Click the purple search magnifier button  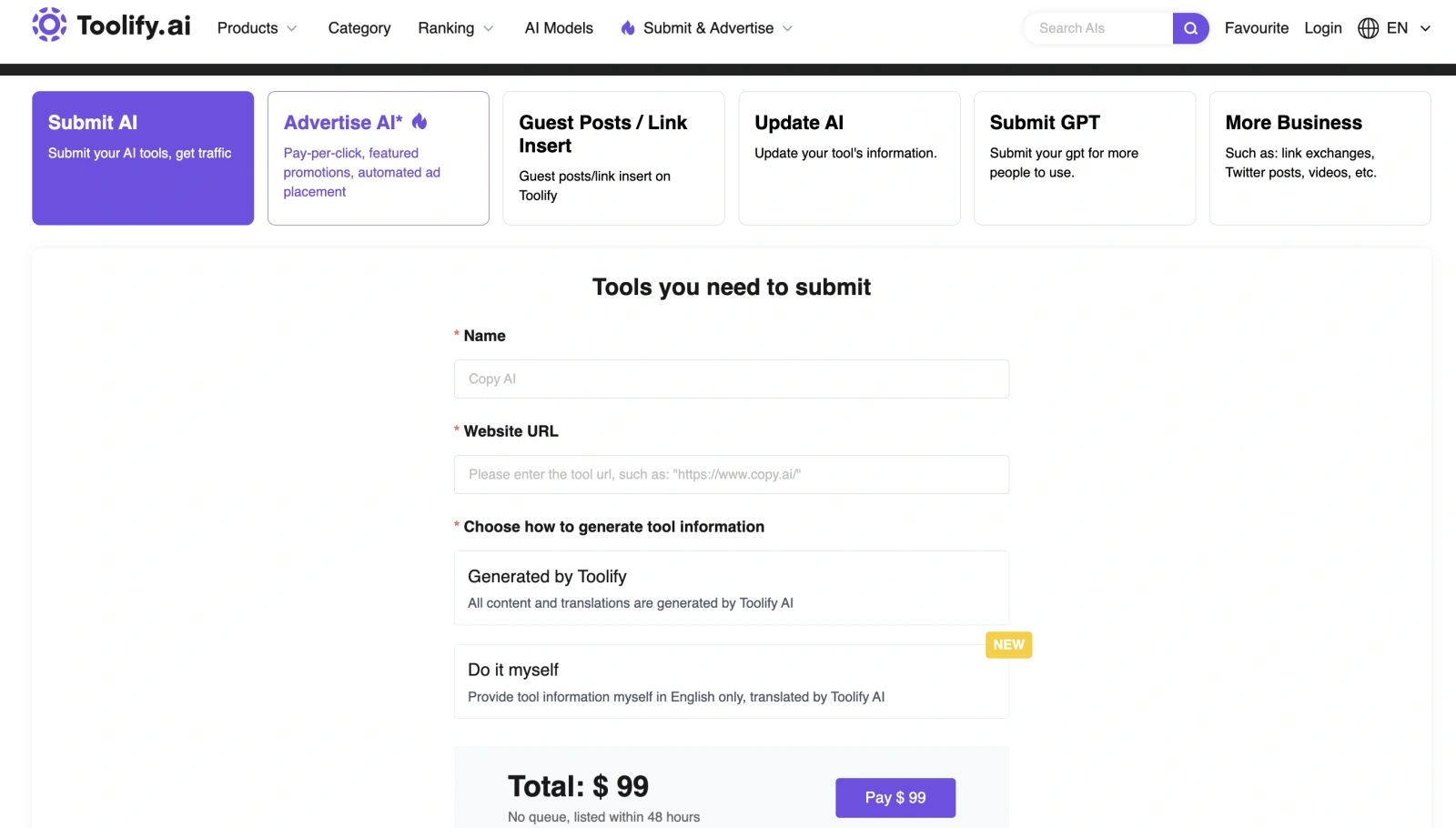point(1190,28)
